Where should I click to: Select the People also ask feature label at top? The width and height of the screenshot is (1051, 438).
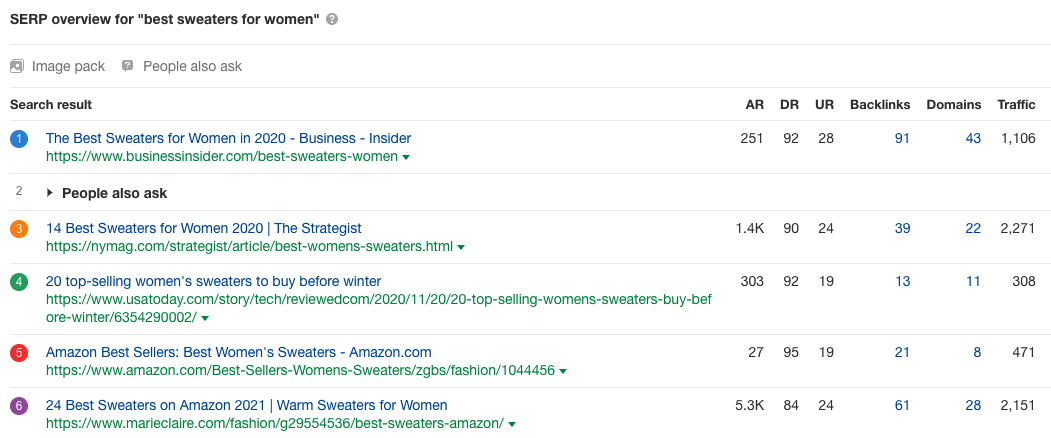click(x=192, y=66)
